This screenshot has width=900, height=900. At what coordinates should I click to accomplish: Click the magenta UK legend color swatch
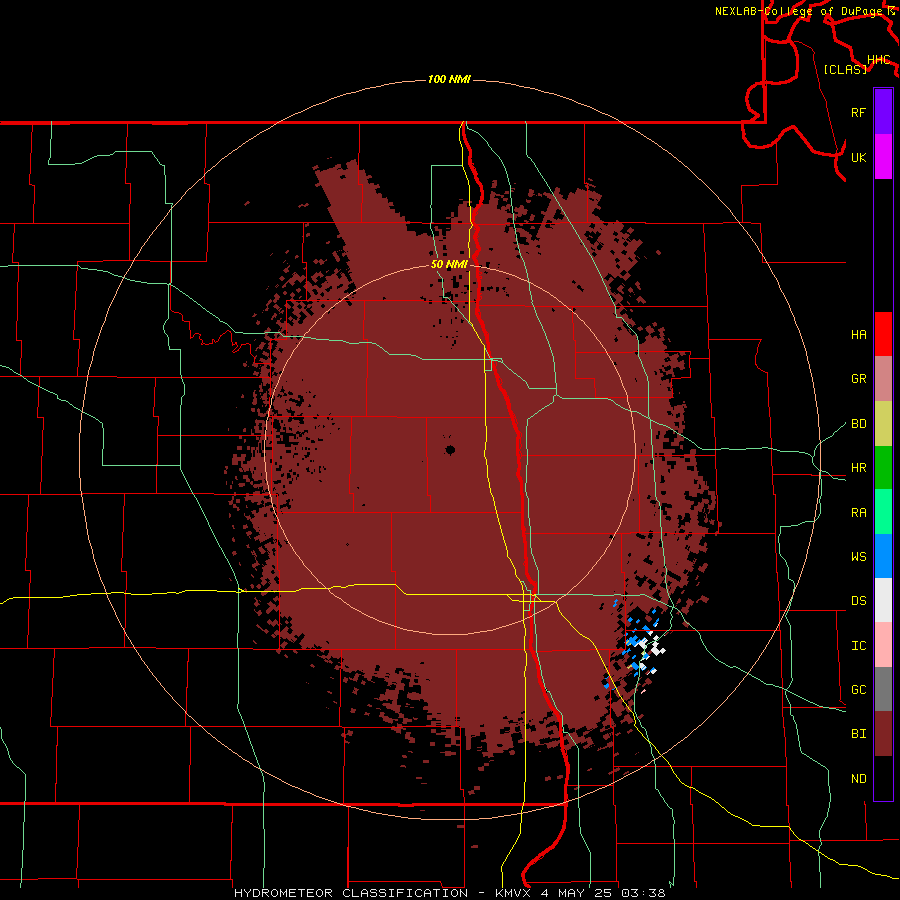tap(883, 157)
